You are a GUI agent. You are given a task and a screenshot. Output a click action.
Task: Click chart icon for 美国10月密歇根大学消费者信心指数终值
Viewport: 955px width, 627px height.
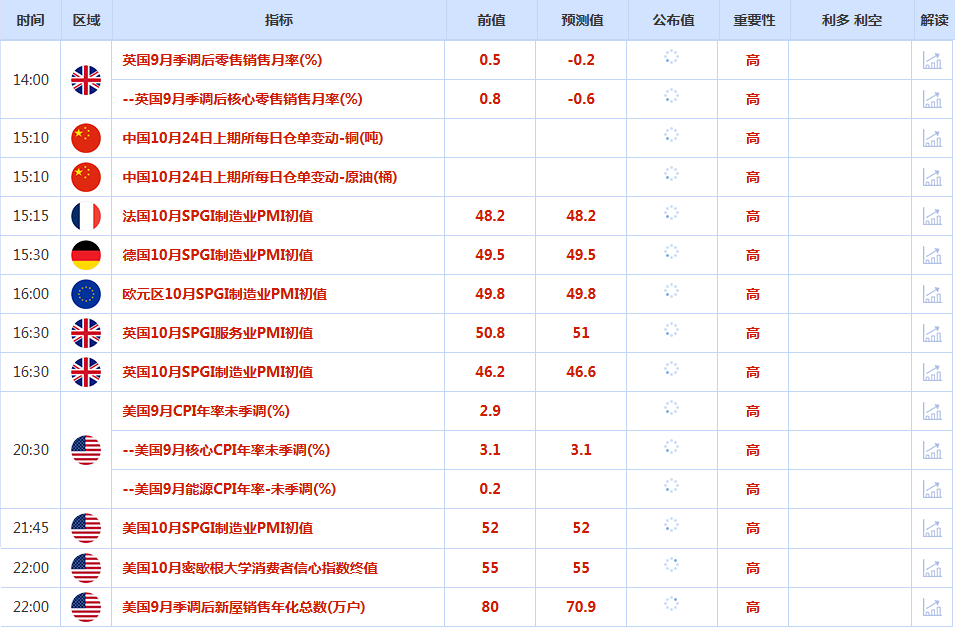(x=932, y=568)
